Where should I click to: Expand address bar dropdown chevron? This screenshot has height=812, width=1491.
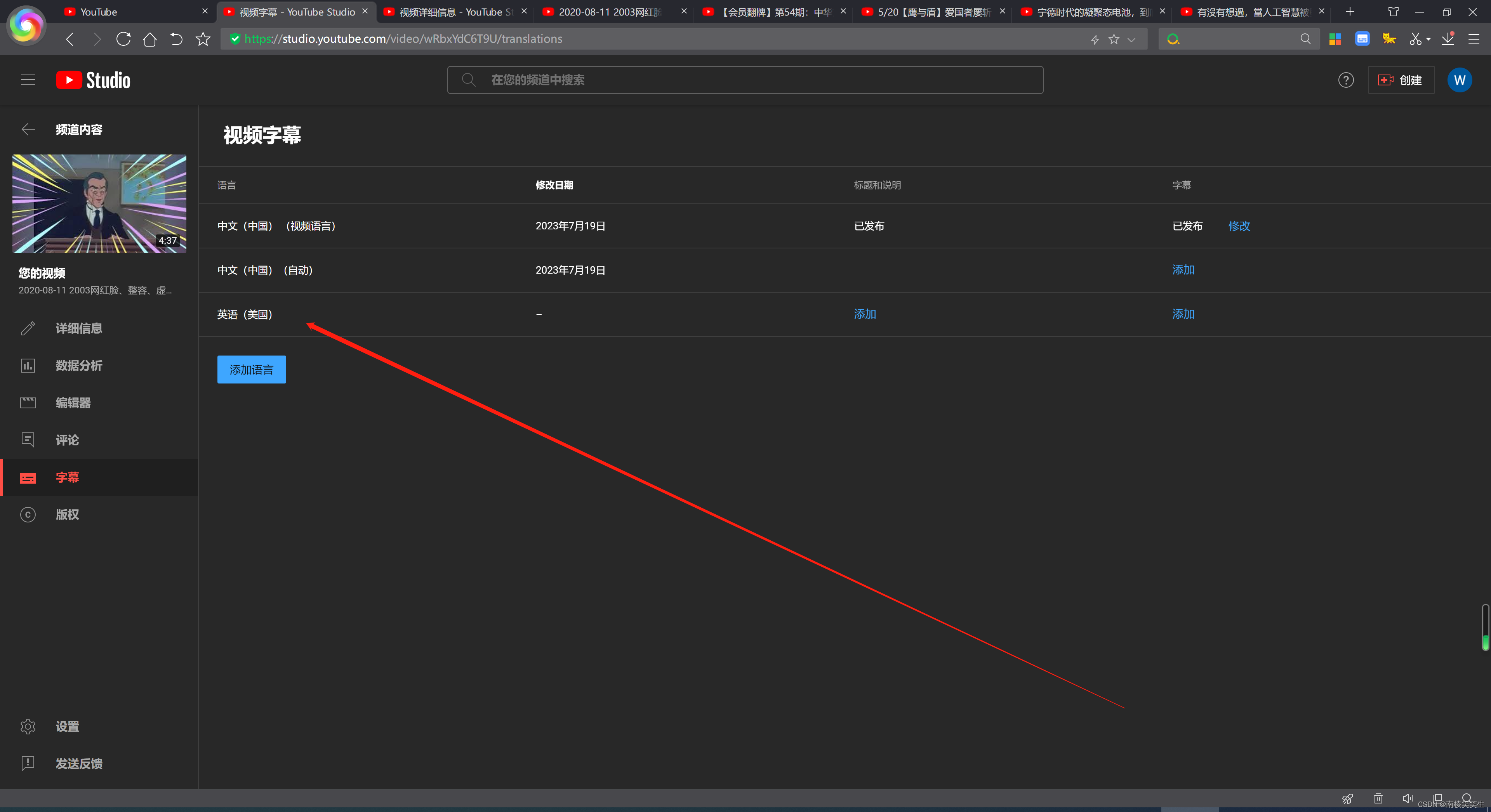[1131, 39]
